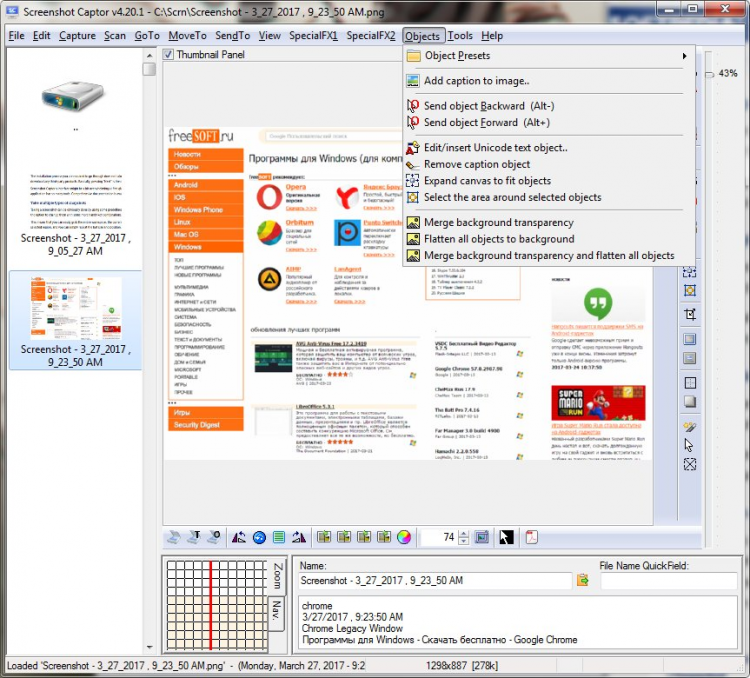The image size is (750, 678).
Task: Open the MoveTo menu
Action: [187, 36]
